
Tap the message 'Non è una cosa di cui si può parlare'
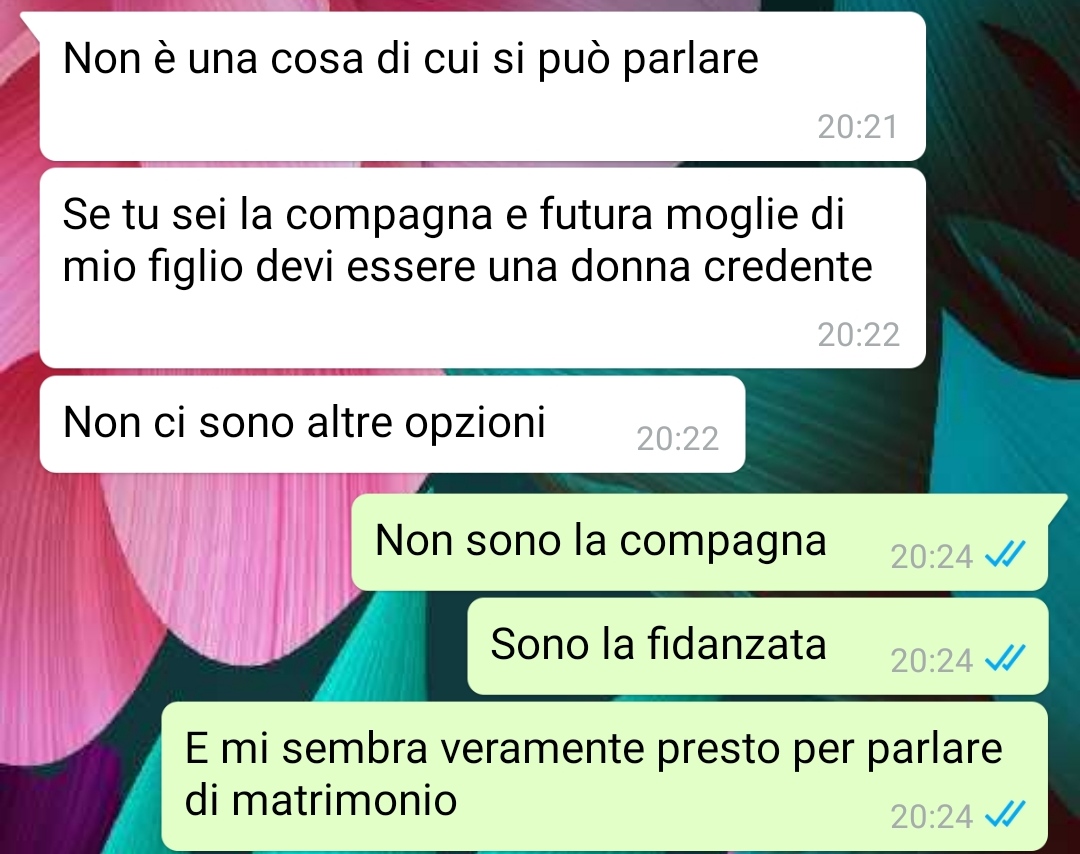click(482, 87)
